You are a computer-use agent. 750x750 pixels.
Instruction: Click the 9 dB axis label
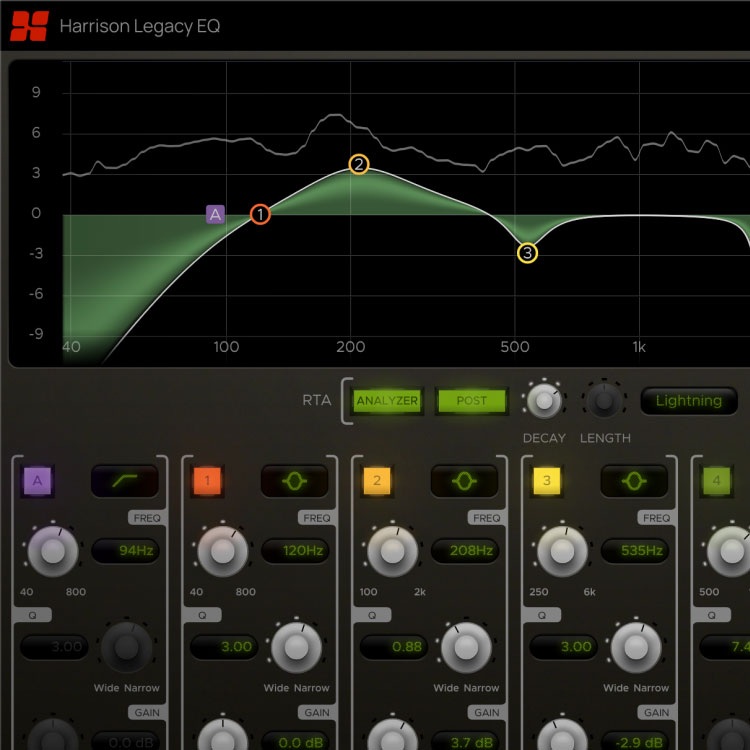pos(36,92)
